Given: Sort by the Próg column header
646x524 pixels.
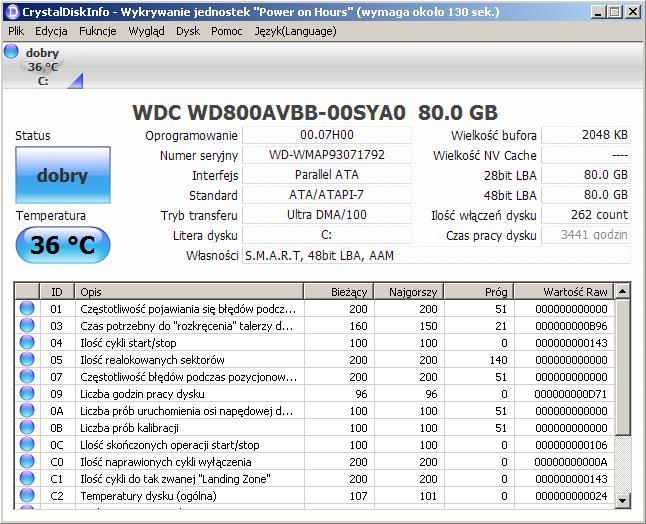Looking at the screenshot, I should [479, 292].
